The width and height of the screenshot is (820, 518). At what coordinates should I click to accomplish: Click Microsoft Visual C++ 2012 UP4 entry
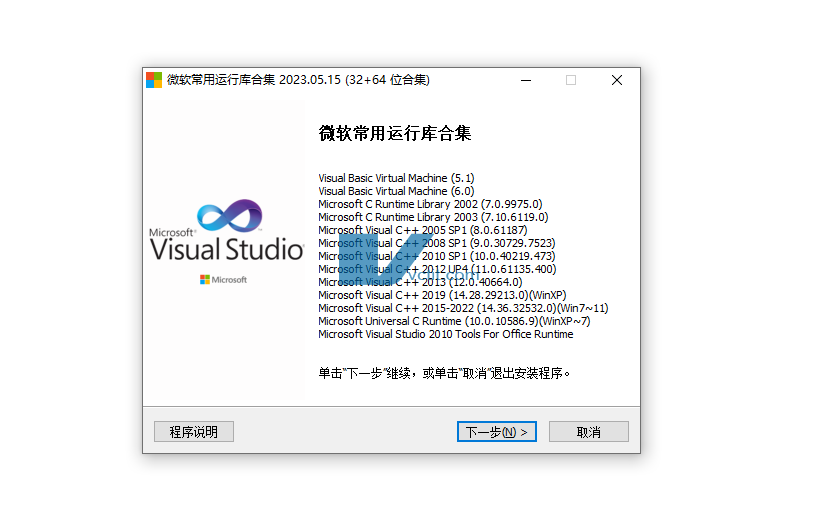[437, 269]
